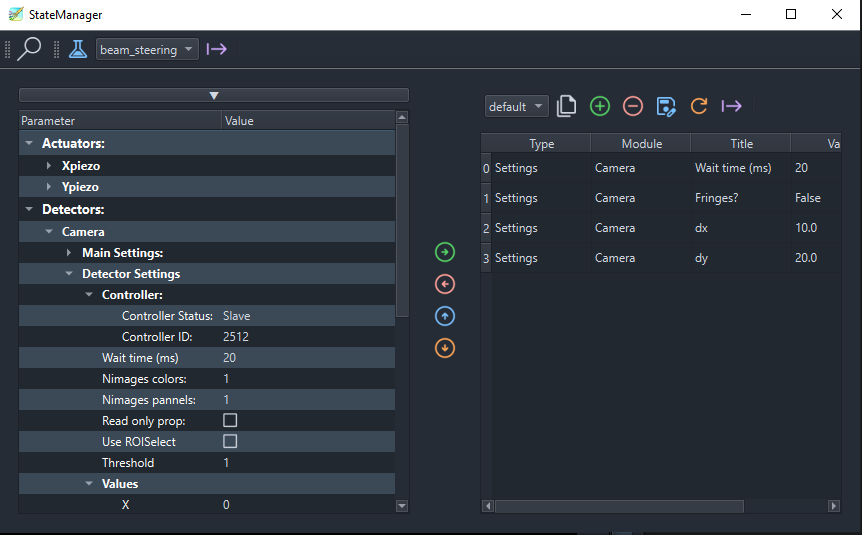Viewport: 862px width, 535px height.
Task: Click the Value column header in tree
Action: click(308, 120)
